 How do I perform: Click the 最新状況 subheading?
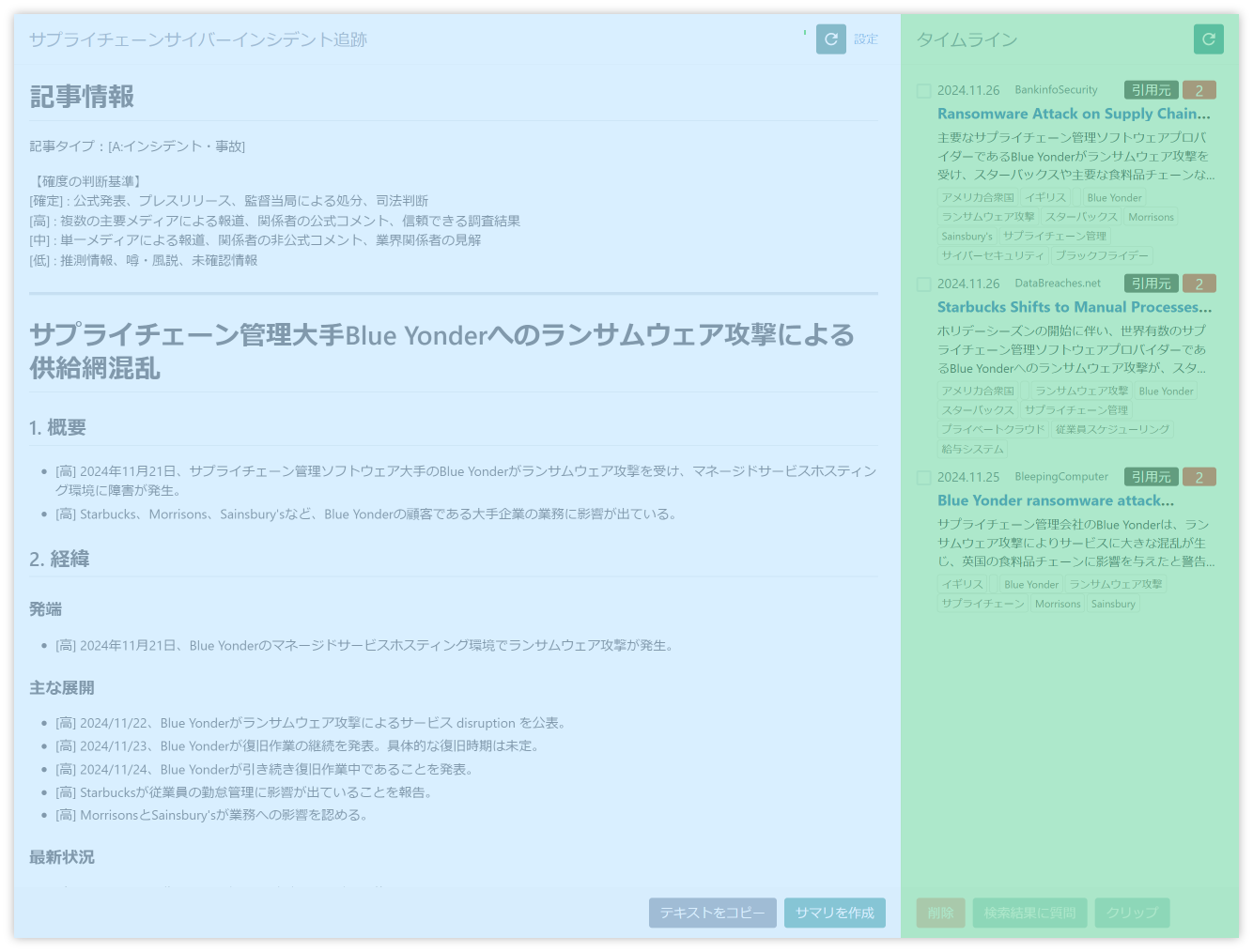tap(61, 857)
